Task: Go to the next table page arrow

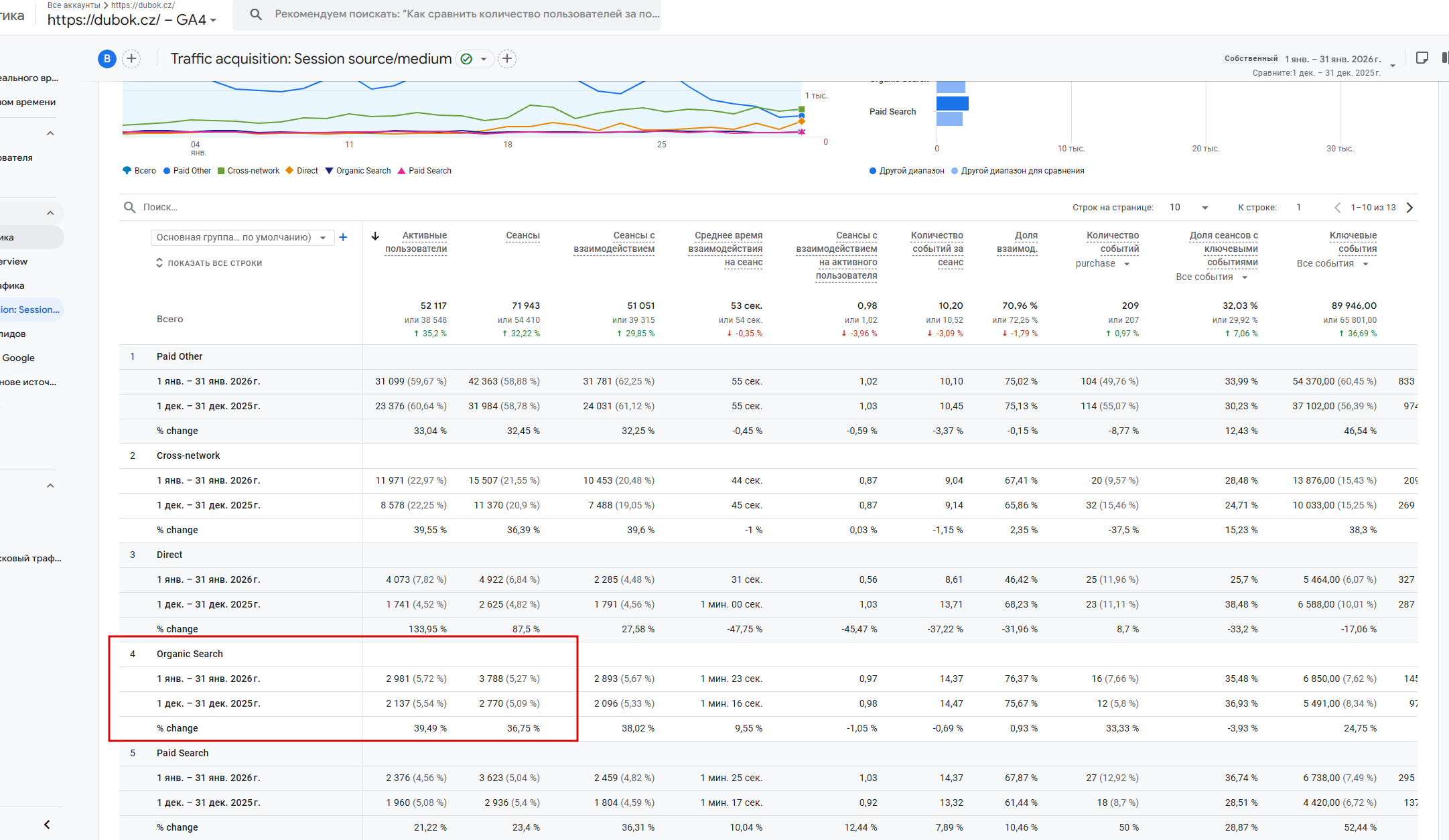Action: click(1409, 208)
